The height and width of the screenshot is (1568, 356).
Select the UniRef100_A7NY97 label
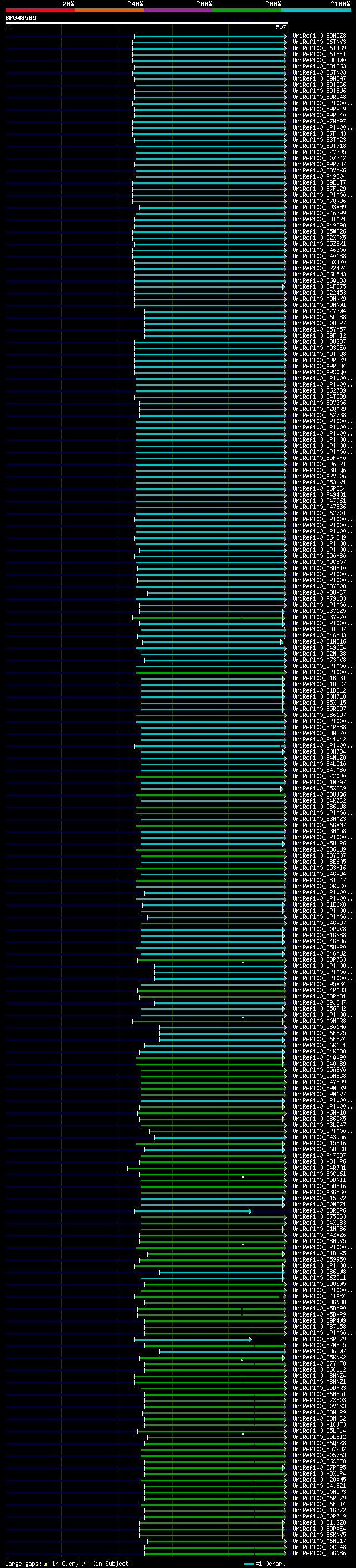(319, 122)
